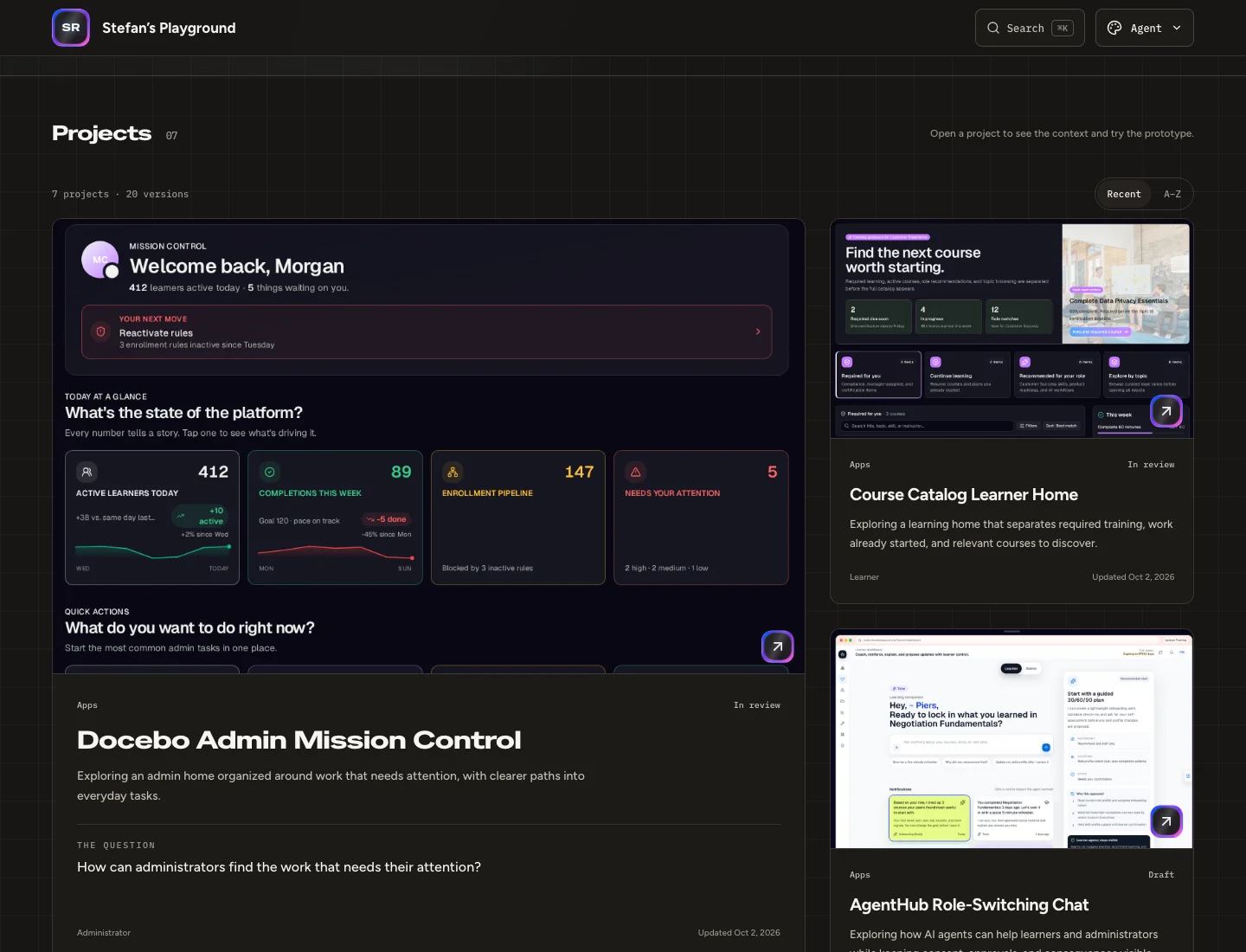Launch AgentHub prototype with its arrow icon
1246x952 pixels.
[1166, 821]
